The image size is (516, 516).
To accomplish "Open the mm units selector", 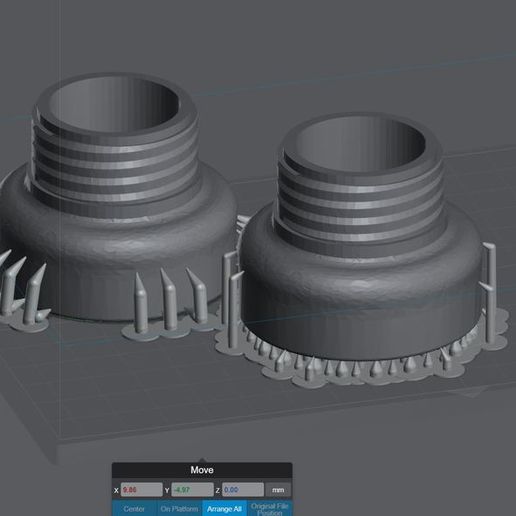I will [278, 490].
